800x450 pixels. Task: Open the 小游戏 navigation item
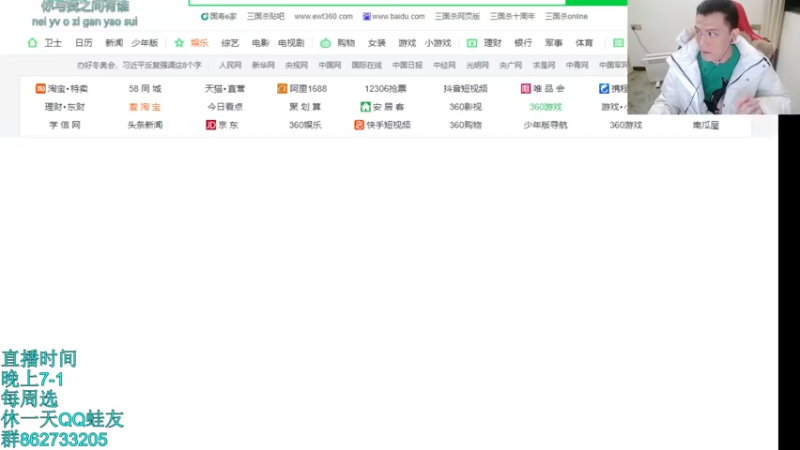[438, 43]
